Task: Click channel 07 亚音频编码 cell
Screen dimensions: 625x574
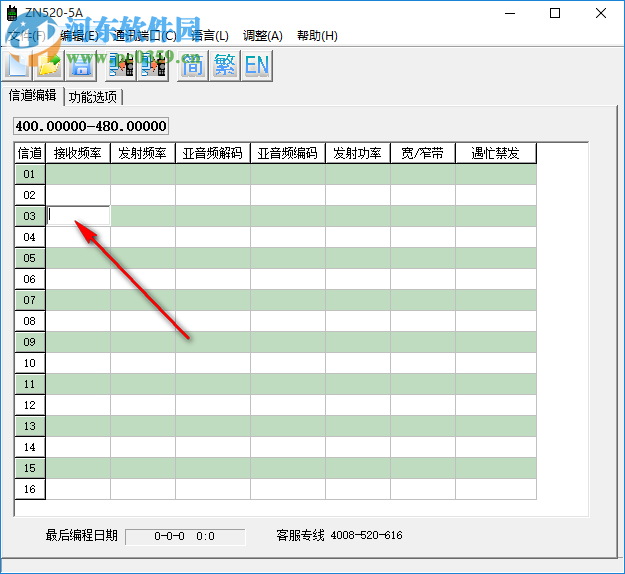Action: [288, 300]
